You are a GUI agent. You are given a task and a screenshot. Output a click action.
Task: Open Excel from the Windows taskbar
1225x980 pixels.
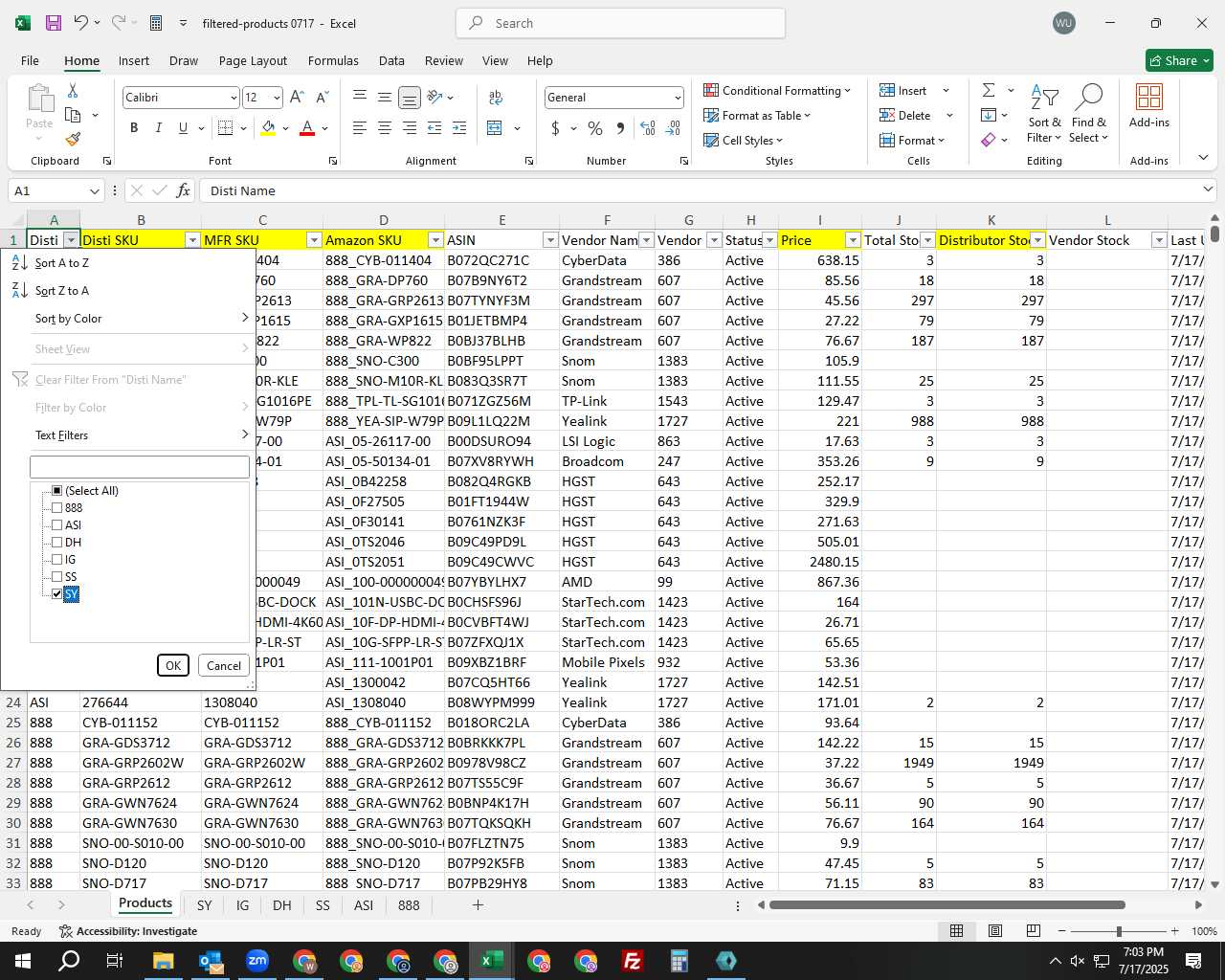click(492, 961)
